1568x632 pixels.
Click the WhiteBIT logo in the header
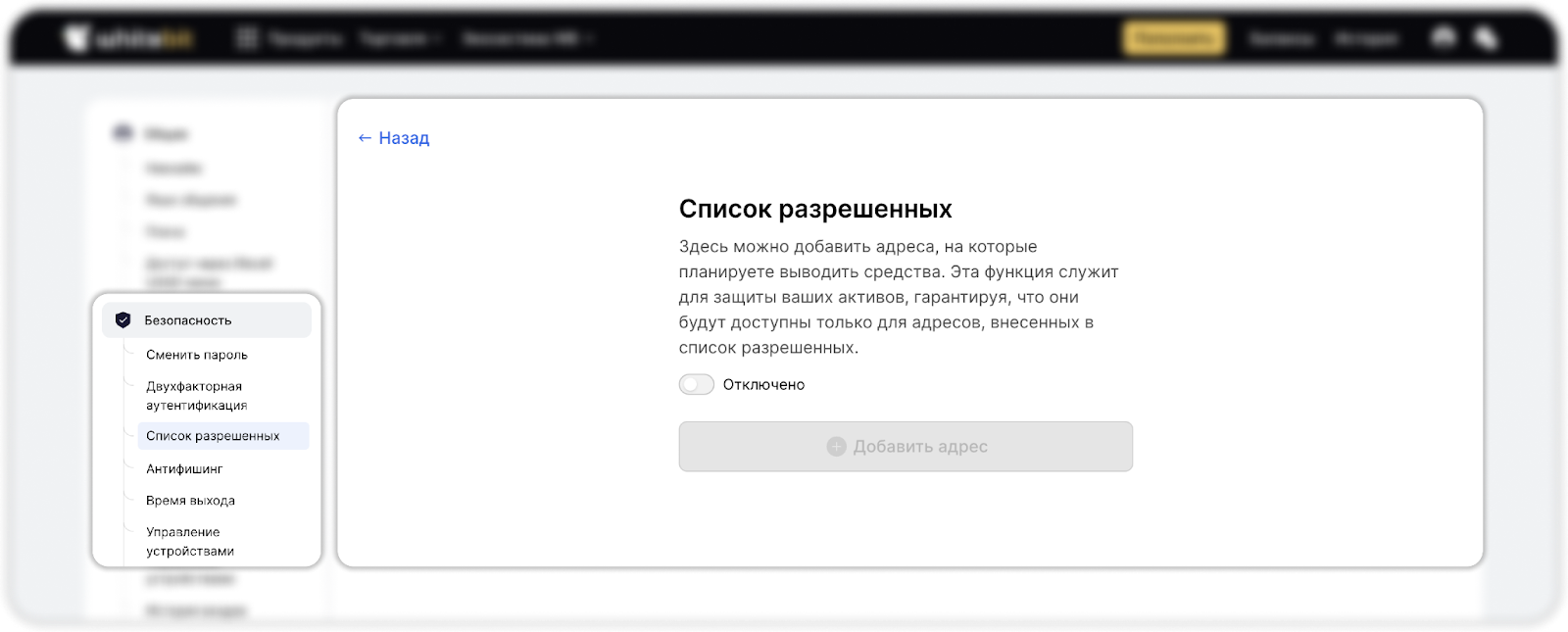129,39
